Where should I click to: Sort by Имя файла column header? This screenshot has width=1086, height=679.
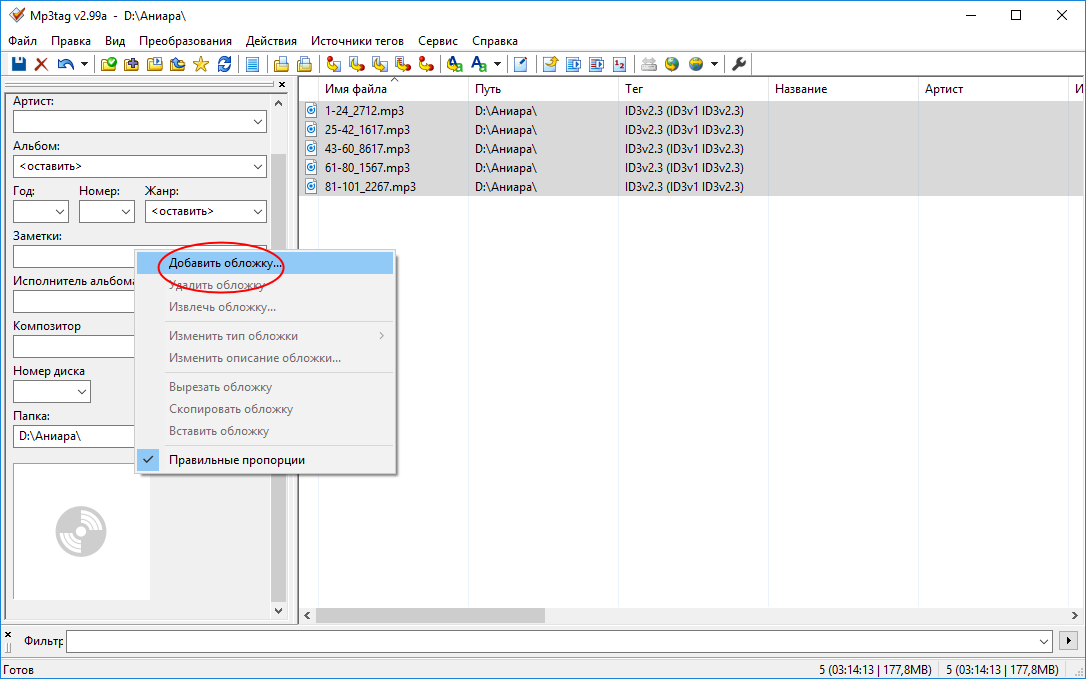(393, 89)
